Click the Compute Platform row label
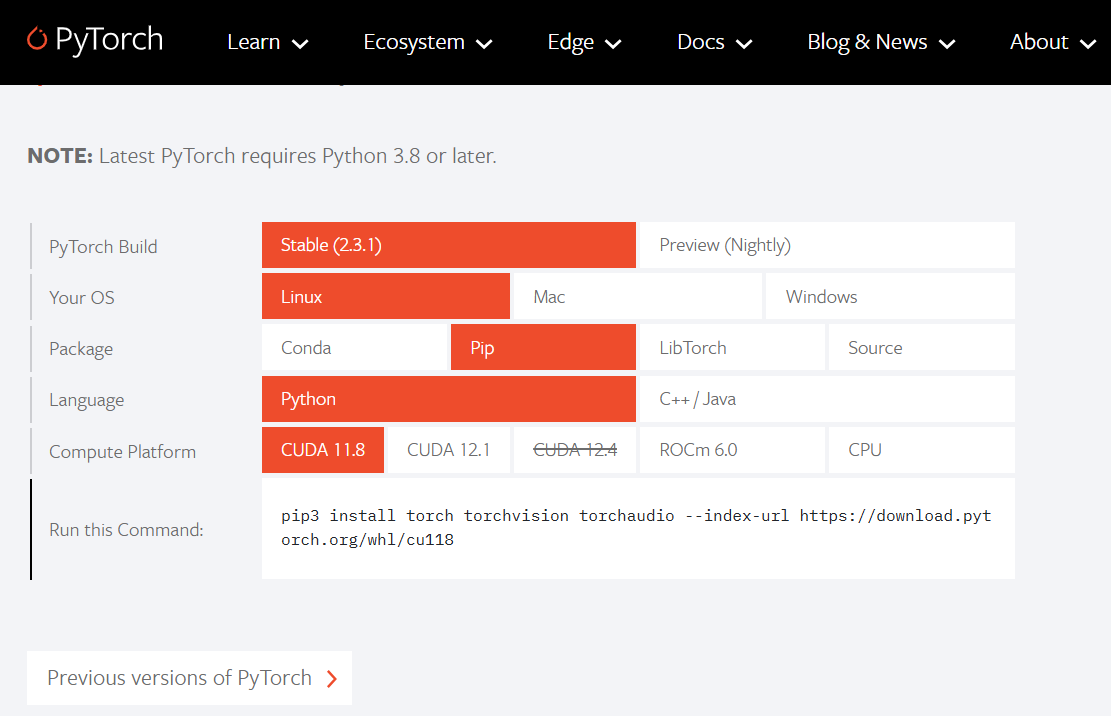1111x716 pixels. 123,452
